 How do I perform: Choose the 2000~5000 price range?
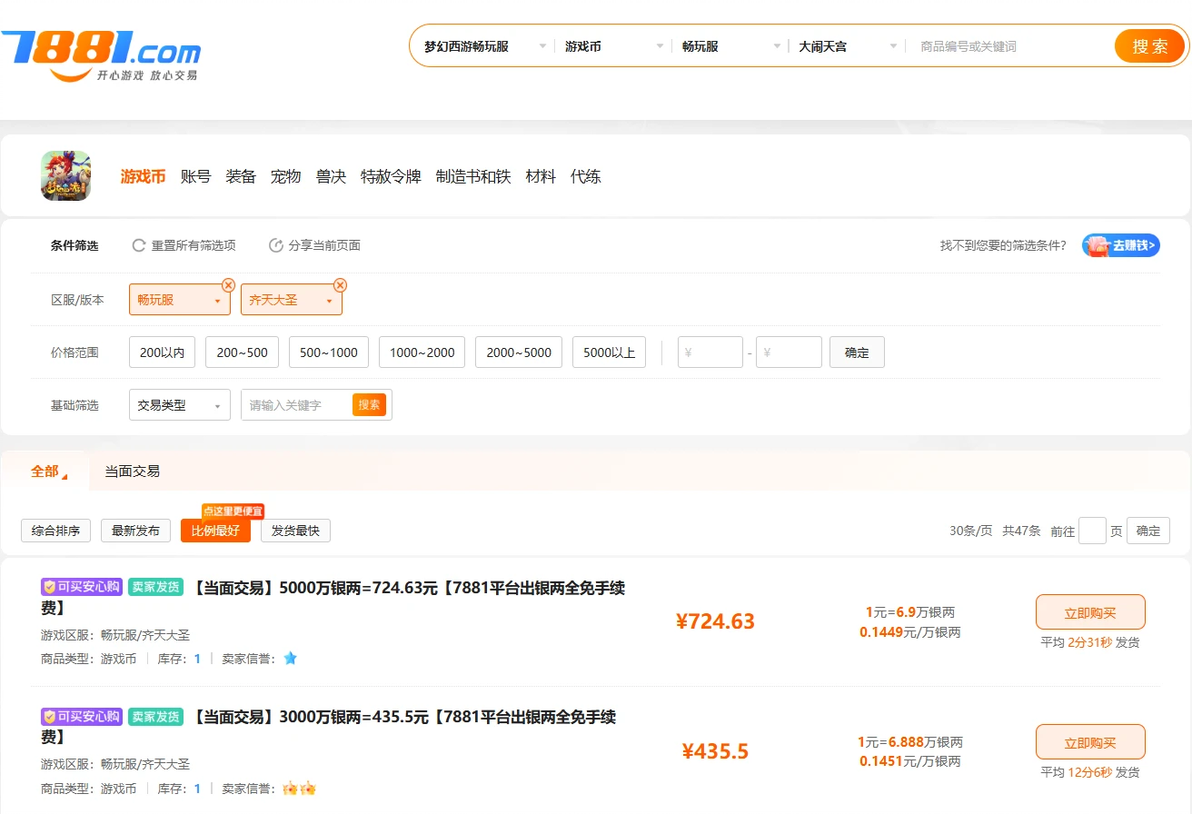518,352
